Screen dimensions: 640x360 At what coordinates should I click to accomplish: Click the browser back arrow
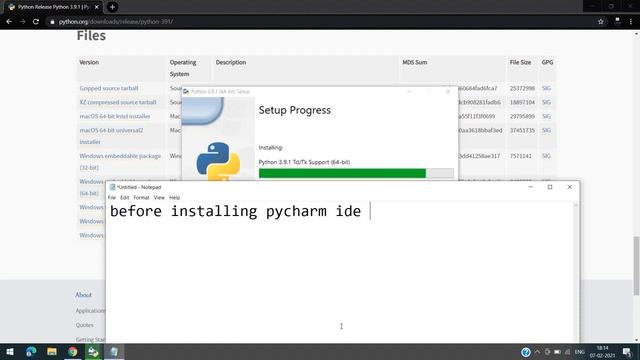coord(9,22)
